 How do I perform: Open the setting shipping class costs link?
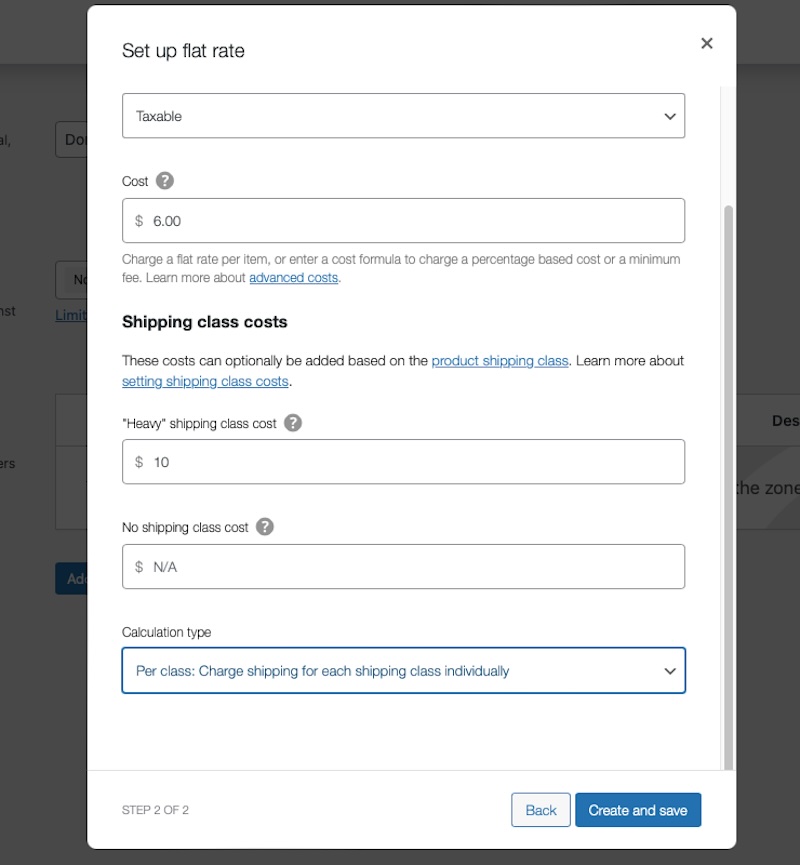tap(205, 381)
